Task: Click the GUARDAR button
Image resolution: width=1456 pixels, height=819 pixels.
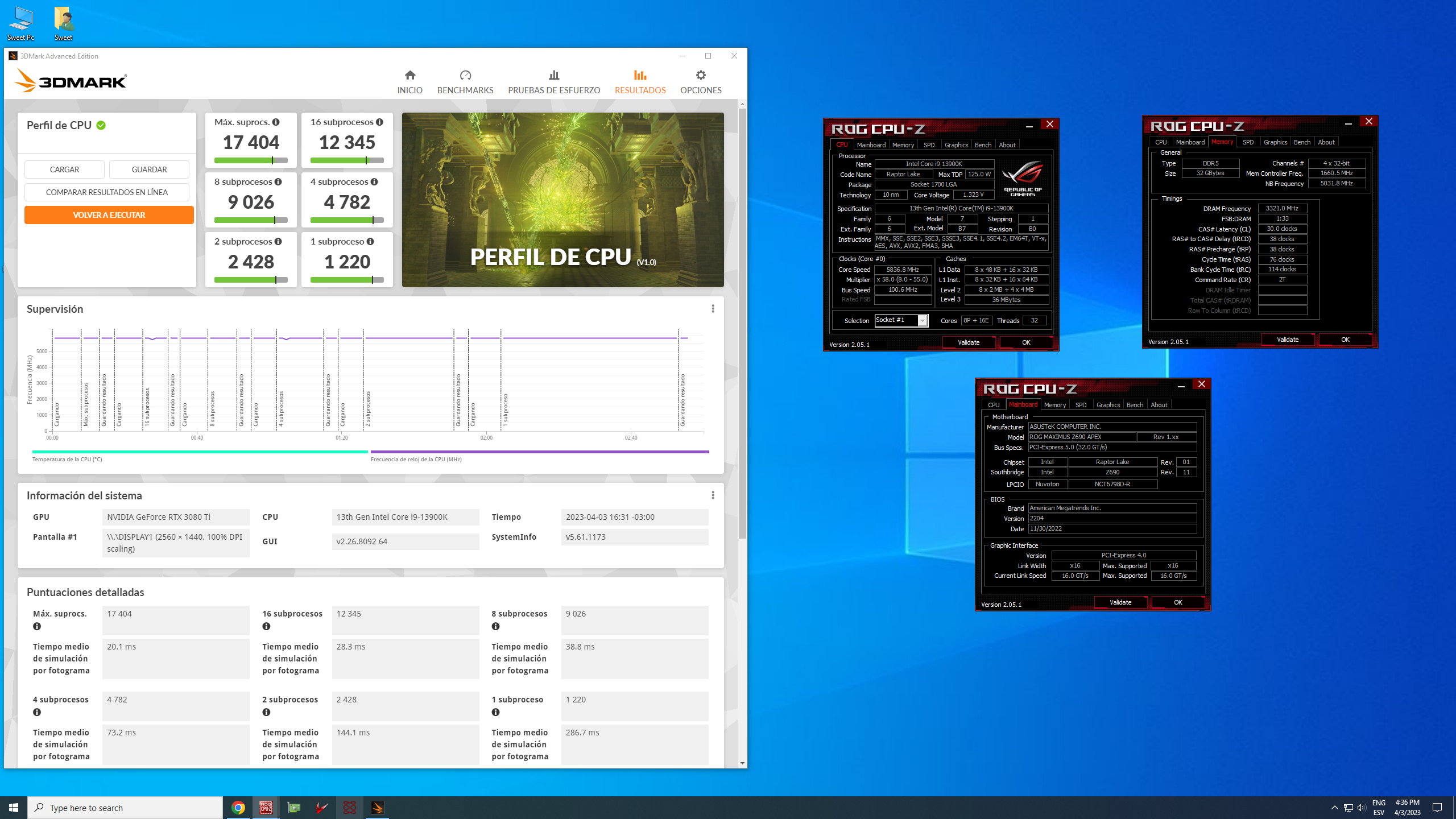Action: tap(149, 169)
